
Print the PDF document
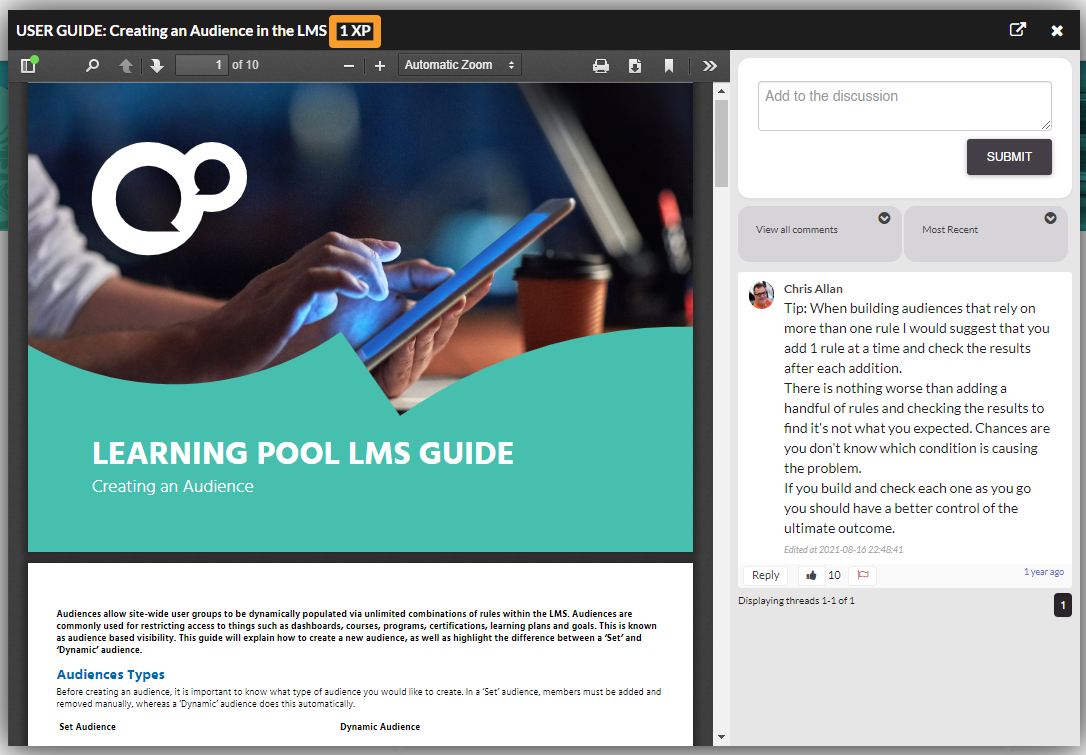tap(601, 66)
